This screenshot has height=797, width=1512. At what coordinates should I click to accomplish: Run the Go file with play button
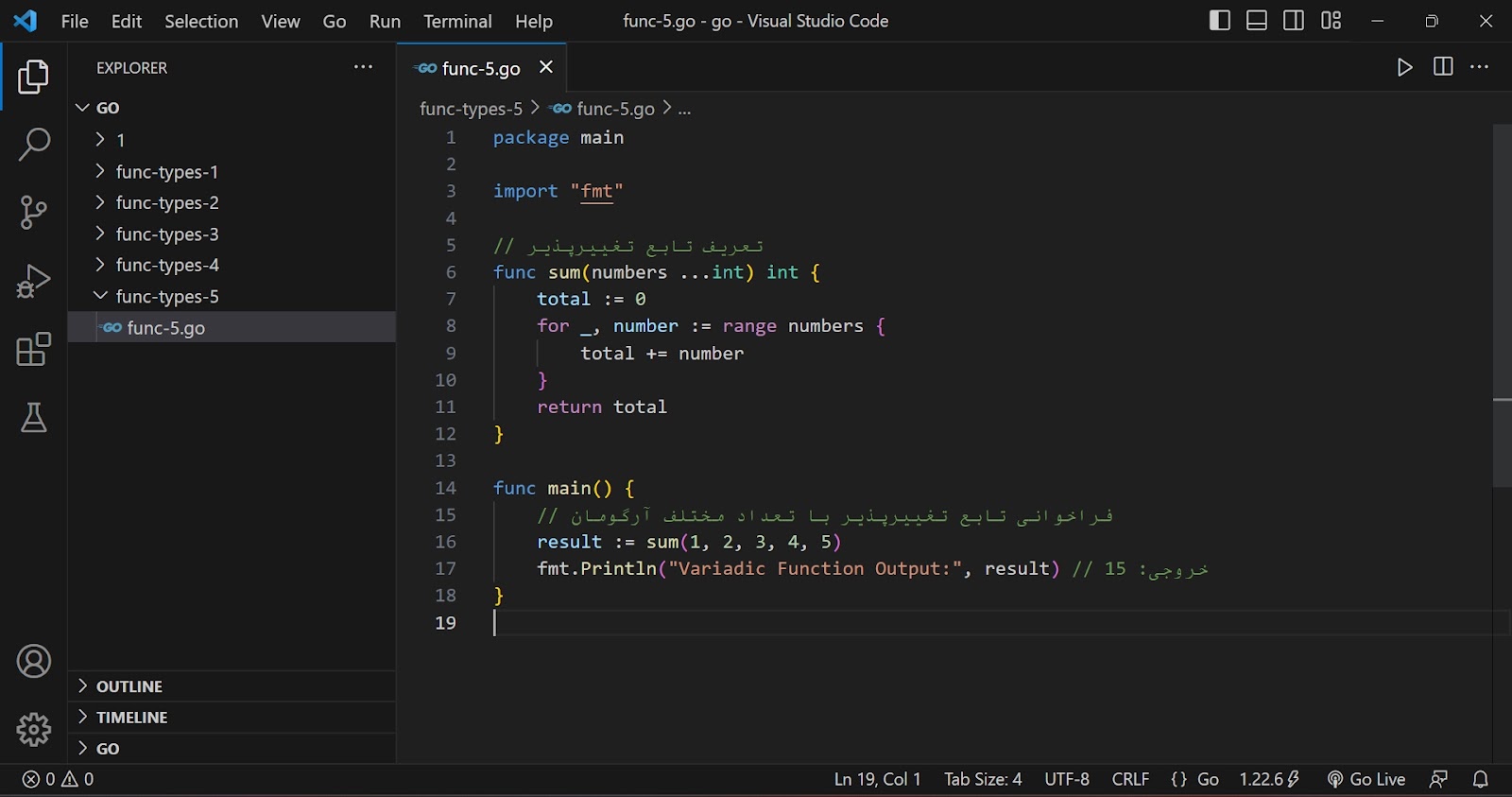coord(1404,67)
